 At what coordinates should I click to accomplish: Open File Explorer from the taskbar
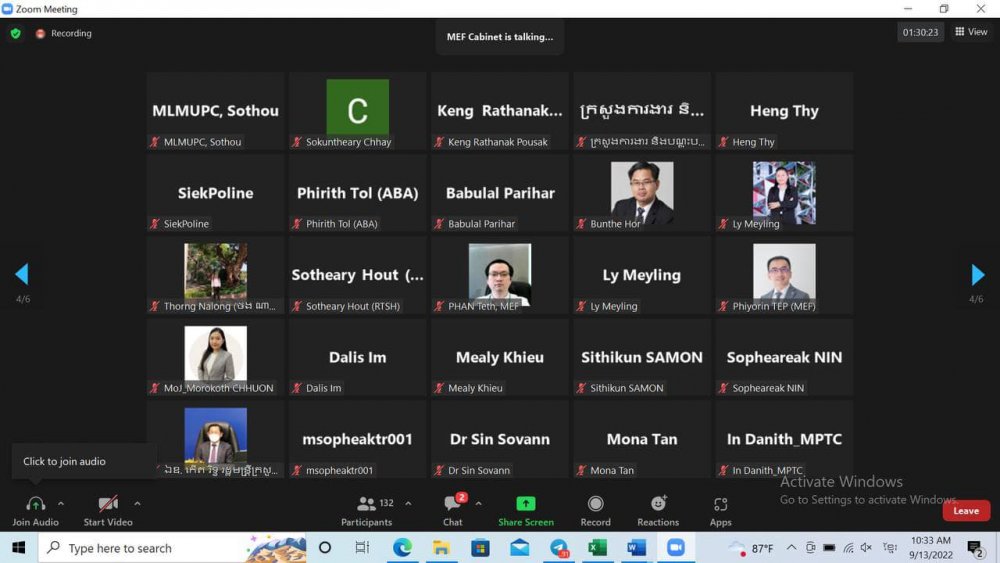tap(441, 548)
